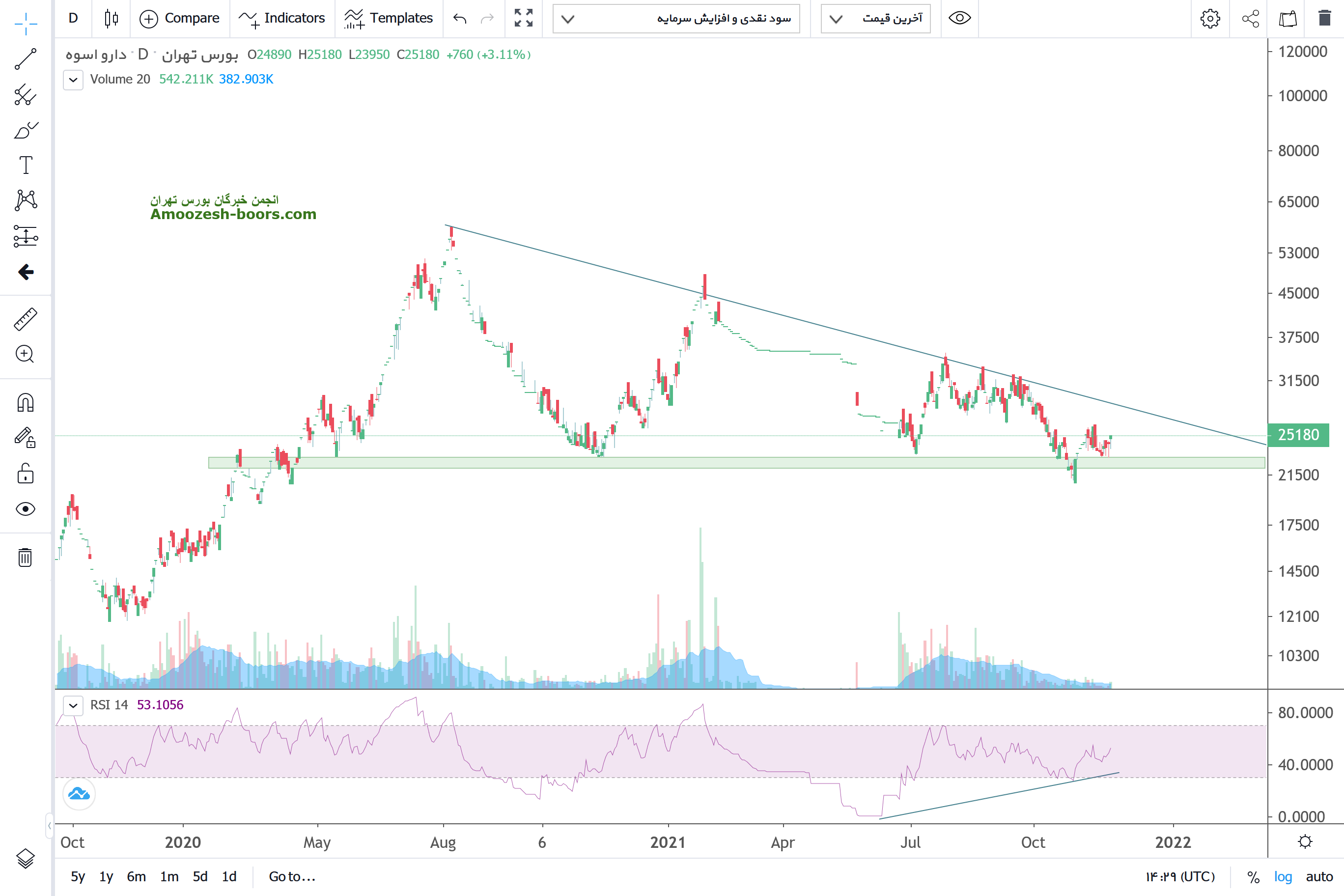This screenshot has height=896, width=1344.
Task: Click the fullscreen mode icon
Action: (x=523, y=18)
